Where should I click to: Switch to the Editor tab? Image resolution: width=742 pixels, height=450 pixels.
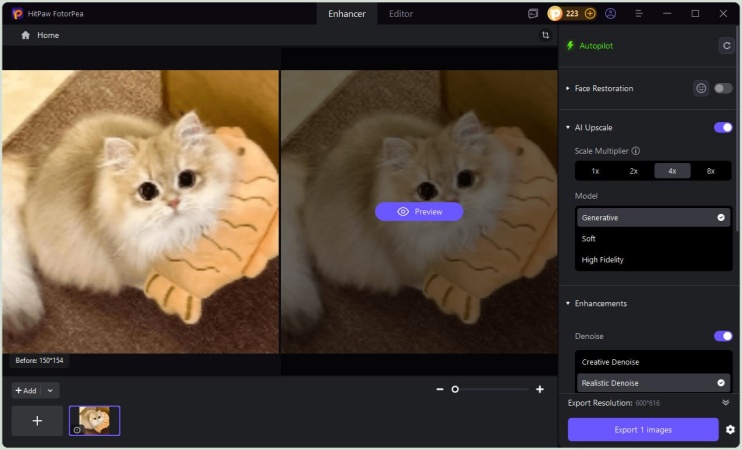coord(400,14)
